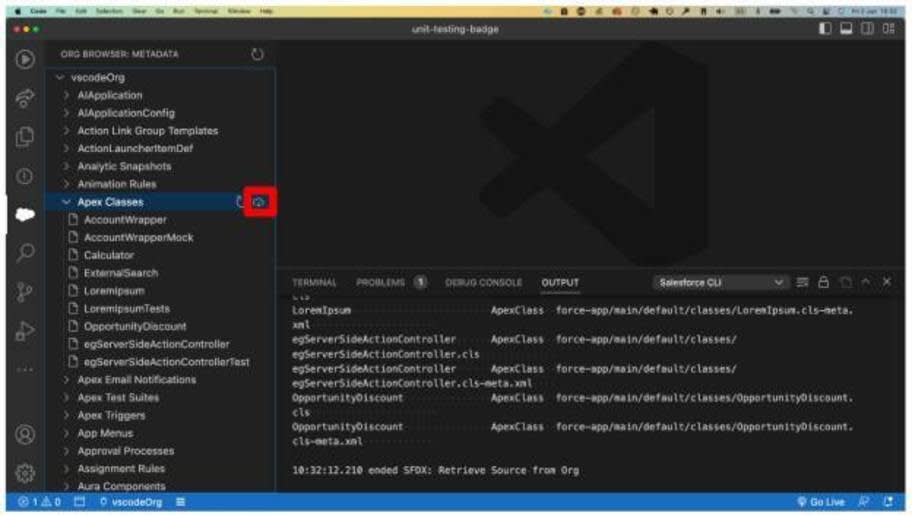
Task: Open the Explorer files view in activity bar
Action: (25, 137)
